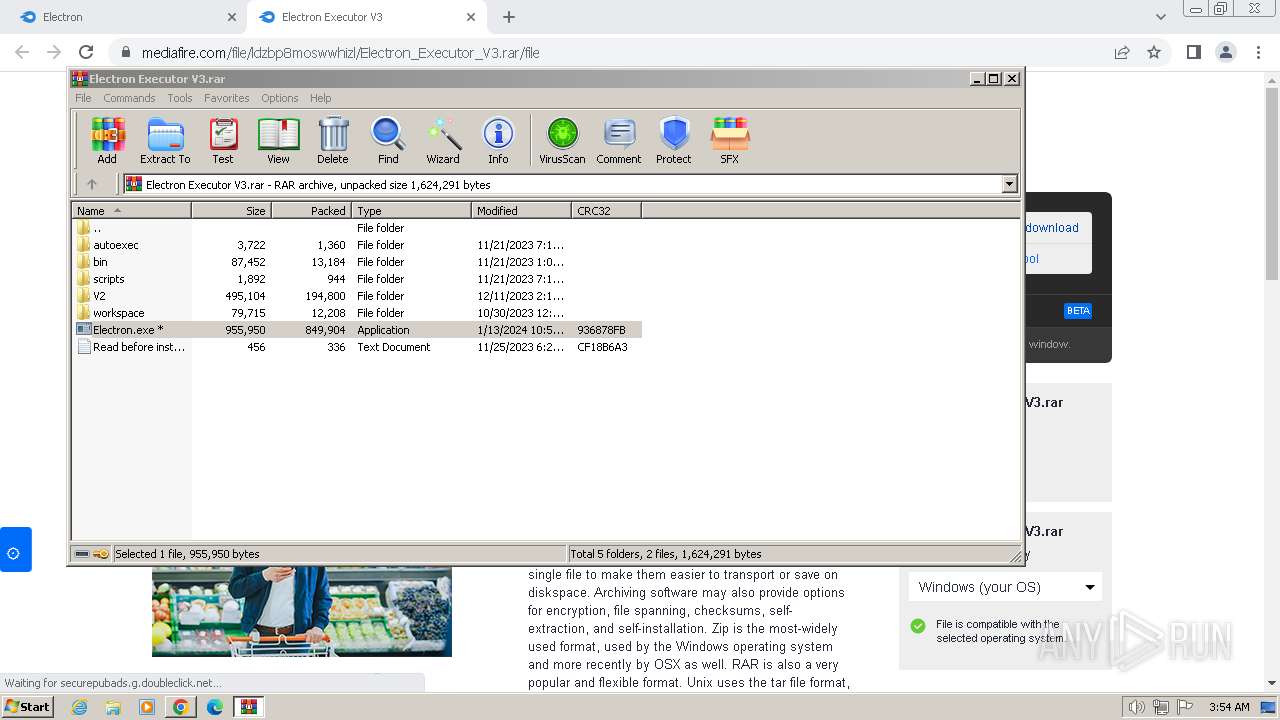
Task: Click the Add toolbar icon in WinRAR
Action: point(107,140)
